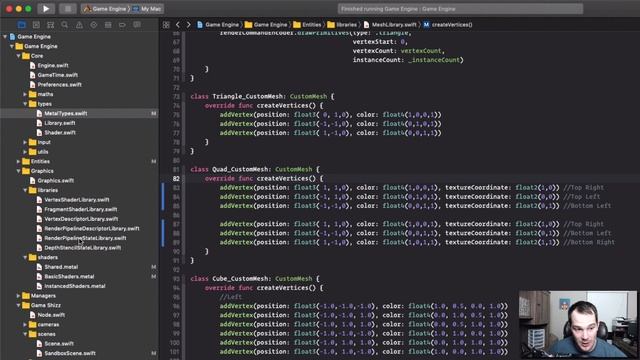Screen dimensions: 640x360
Task: Show the Project navigator
Action: click(x=22, y=25)
